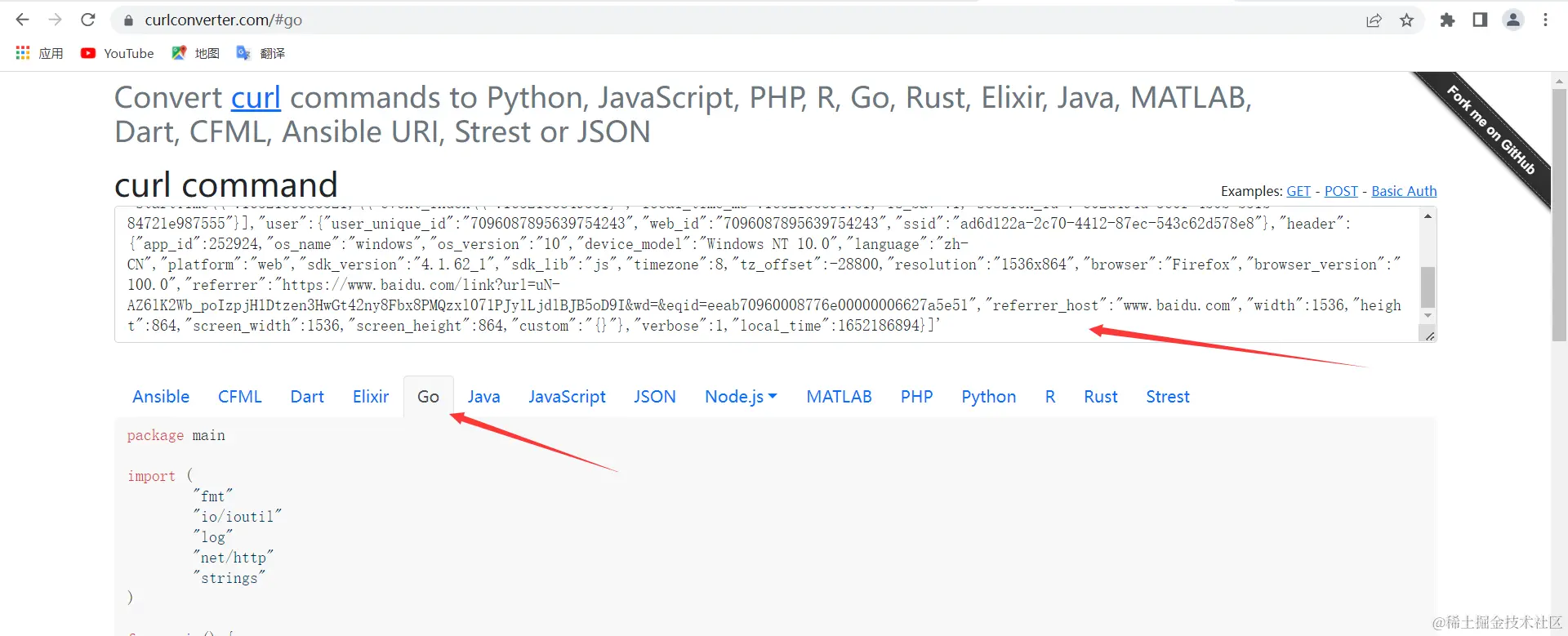
Task: Switch to the PHP tab
Action: click(x=916, y=397)
